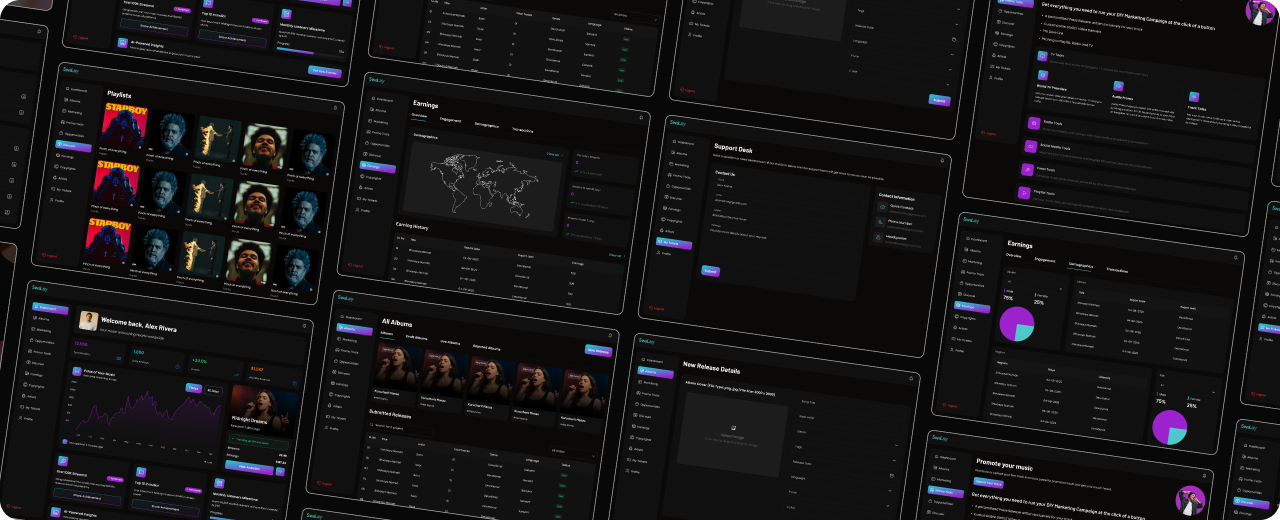Image resolution: width=1280 pixels, height=520 pixels.
Task: Click the Logout icon in the Playlists screen sidebar
Action: pos(43,256)
